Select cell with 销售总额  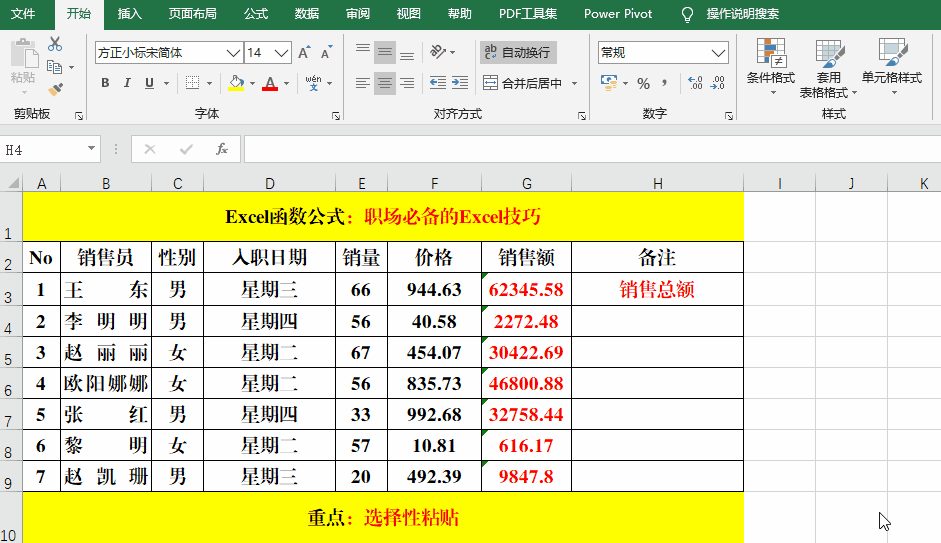click(657, 289)
